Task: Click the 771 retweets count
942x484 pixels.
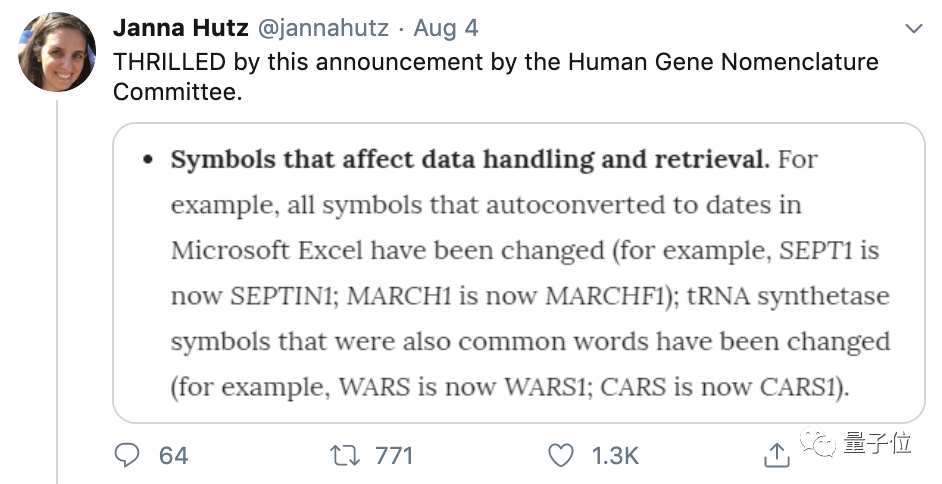Action: (393, 456)
